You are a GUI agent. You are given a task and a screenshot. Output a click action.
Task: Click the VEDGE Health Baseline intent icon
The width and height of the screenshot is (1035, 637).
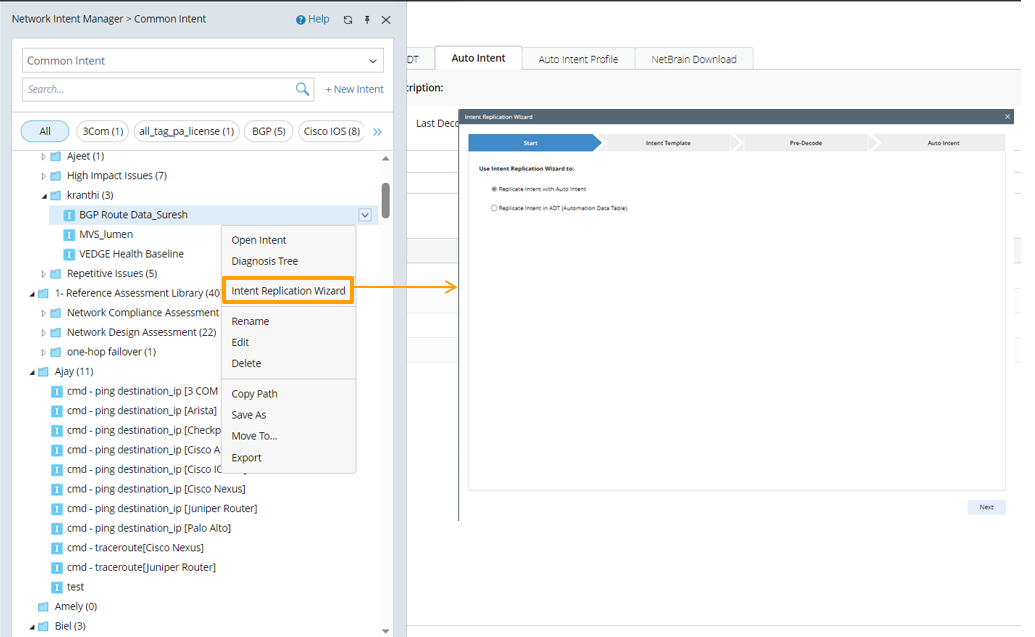pyautogui.click(x=69, y=254)
